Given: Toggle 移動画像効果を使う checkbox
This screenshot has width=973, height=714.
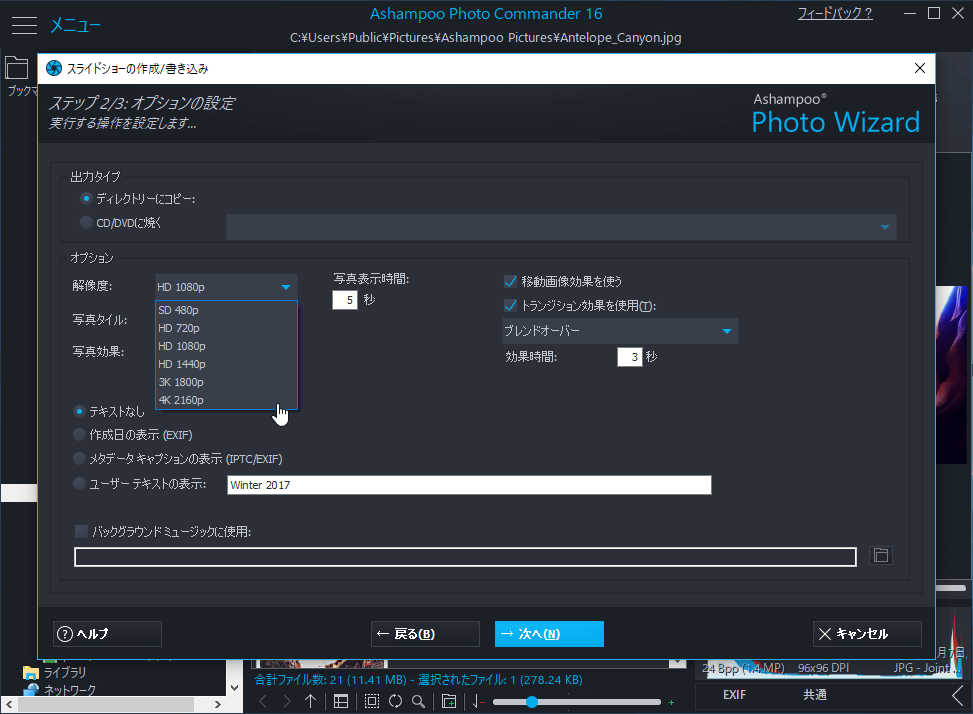Looking at the screenshot, I should point(510,282).
